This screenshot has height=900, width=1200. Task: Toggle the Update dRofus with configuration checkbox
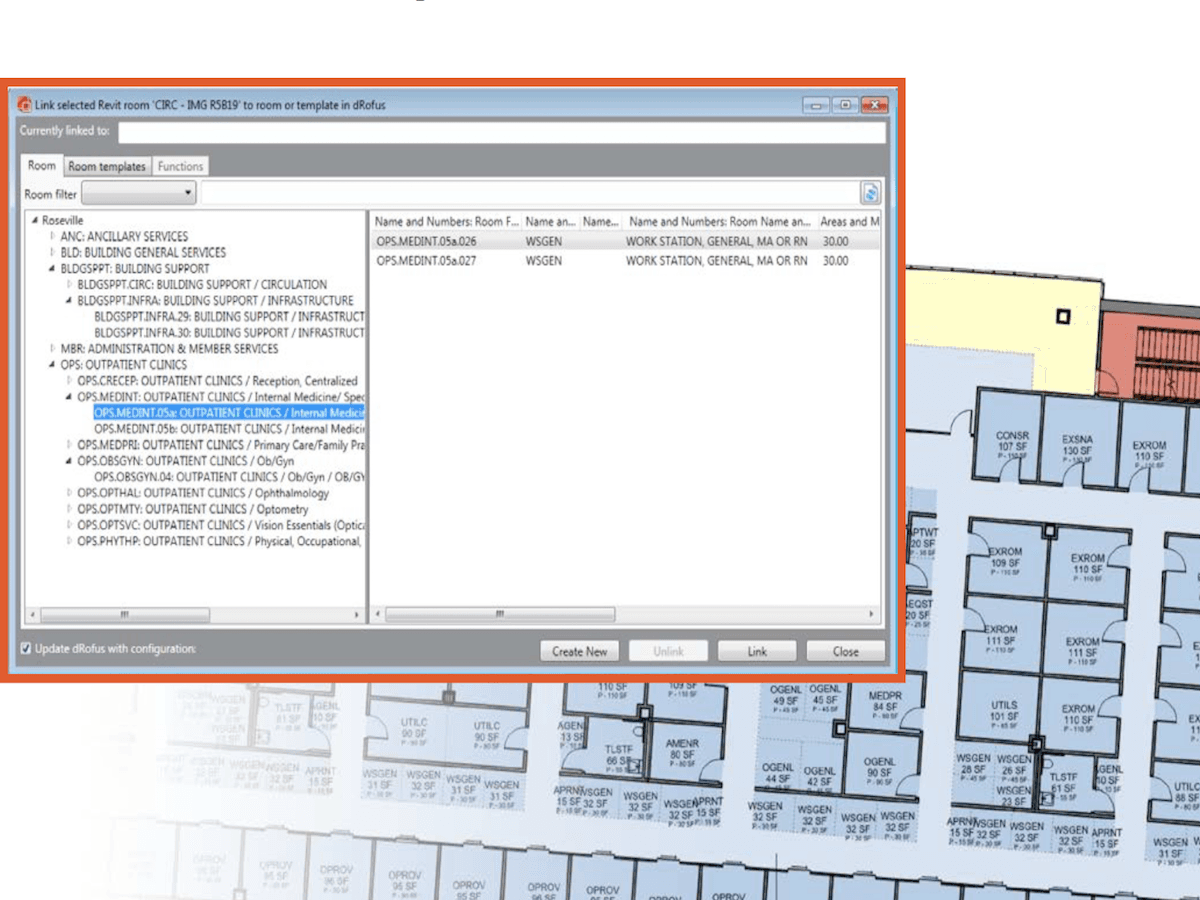click(x=26, y=649)
